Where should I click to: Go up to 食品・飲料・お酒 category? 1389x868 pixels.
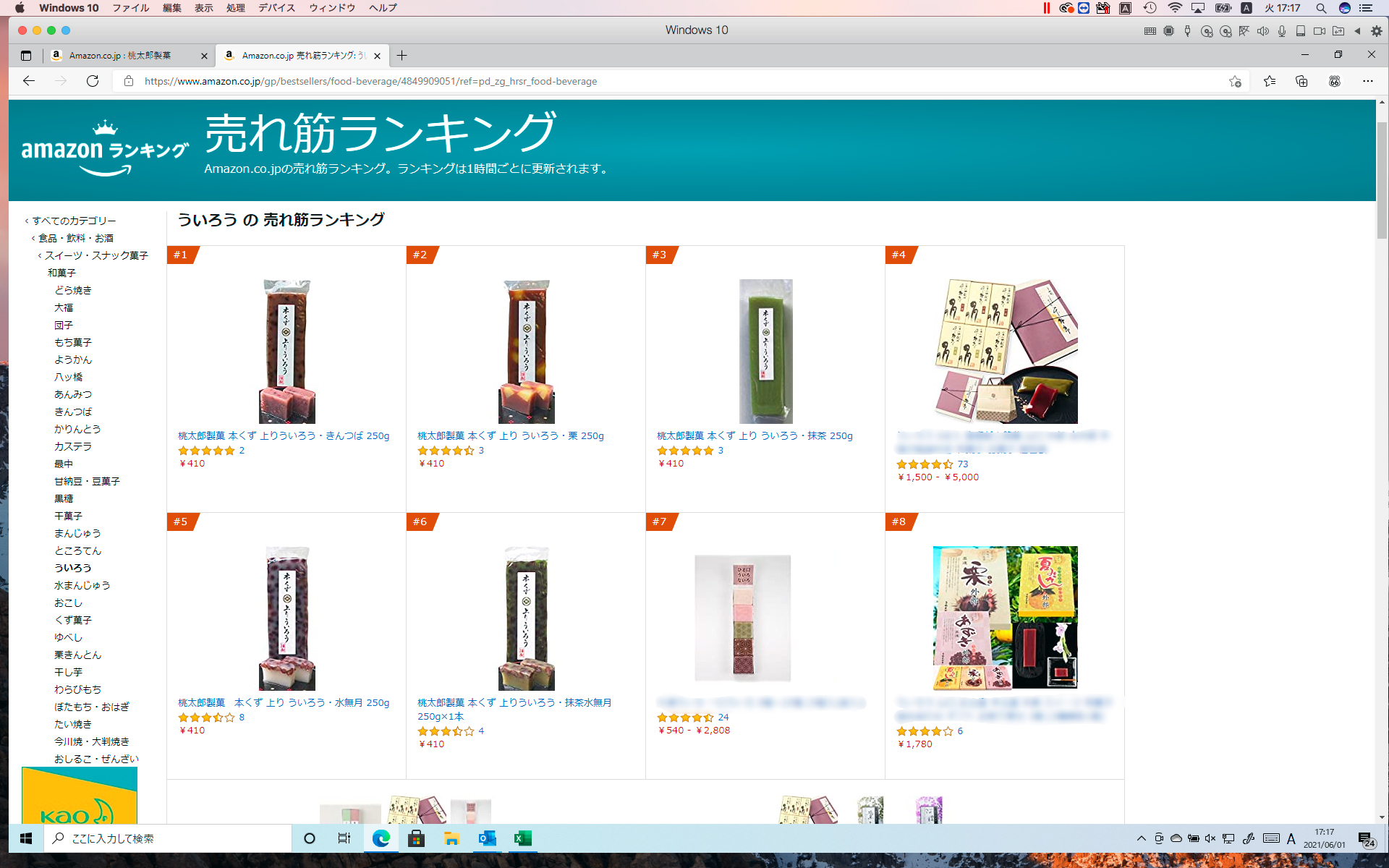coord(76,238)
